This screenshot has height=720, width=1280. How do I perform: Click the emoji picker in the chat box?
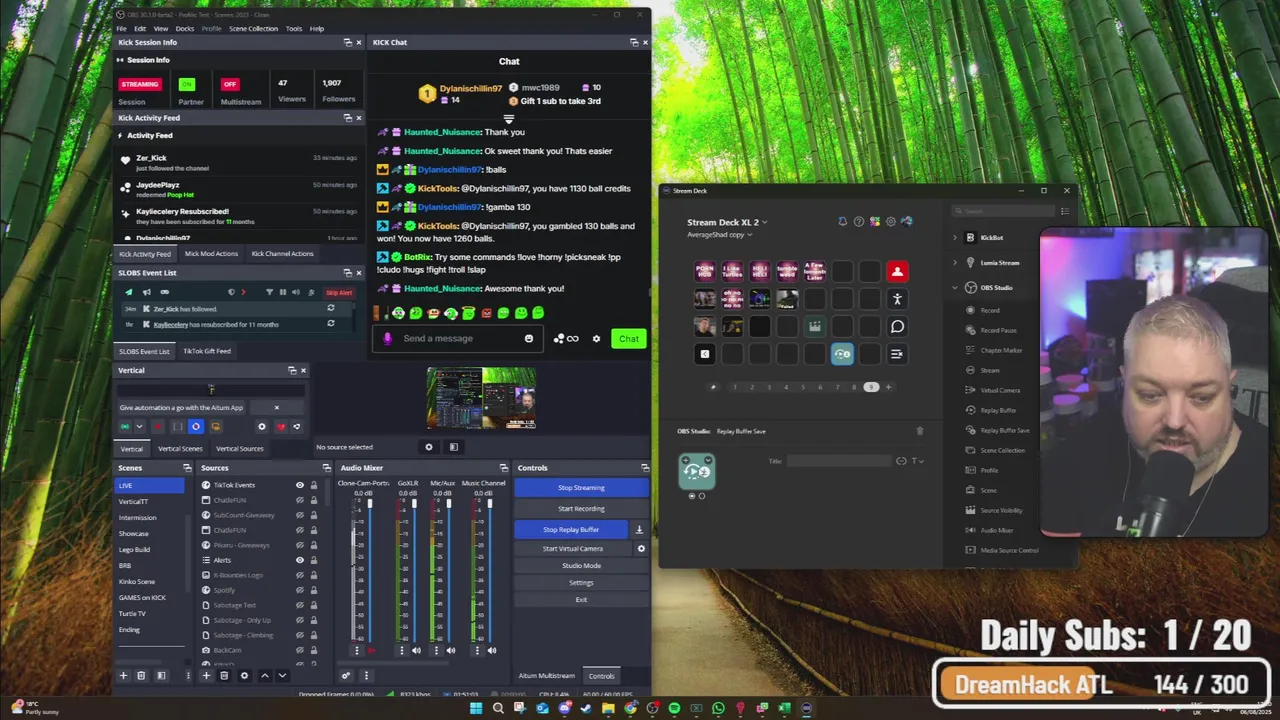click(x=529, y=338)
